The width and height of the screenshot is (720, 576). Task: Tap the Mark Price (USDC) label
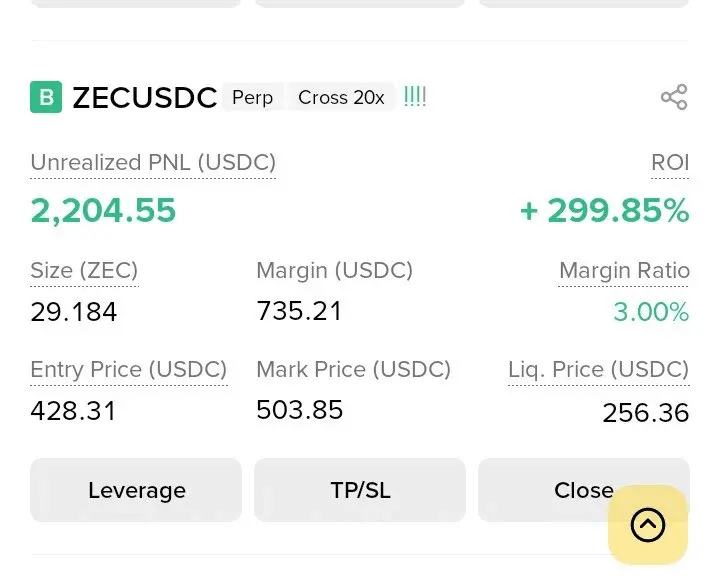[353, 369]
